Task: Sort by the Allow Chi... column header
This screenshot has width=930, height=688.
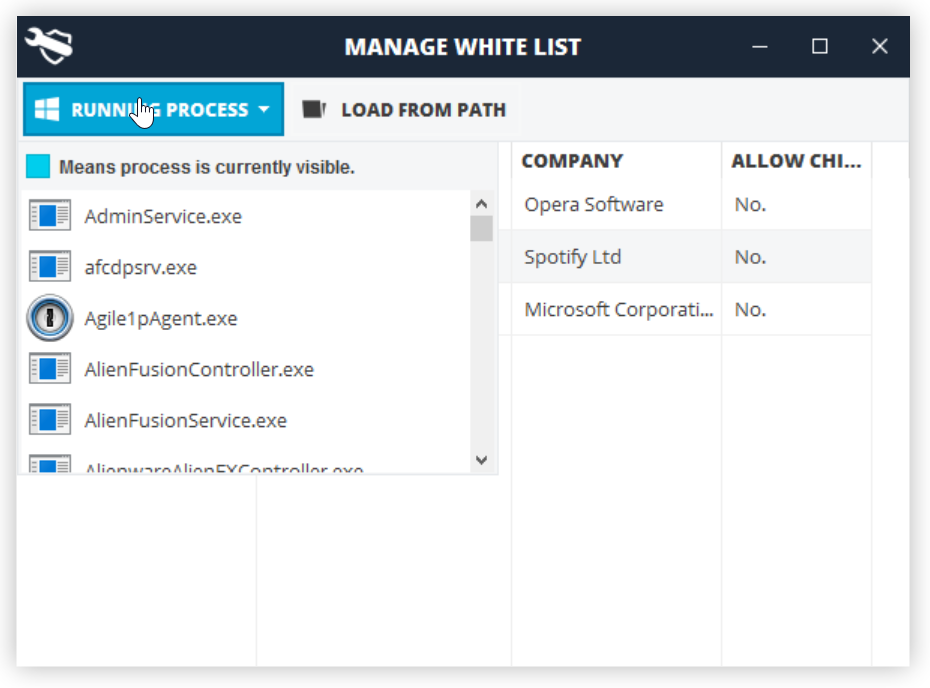Action: click(x=796, y=161)
